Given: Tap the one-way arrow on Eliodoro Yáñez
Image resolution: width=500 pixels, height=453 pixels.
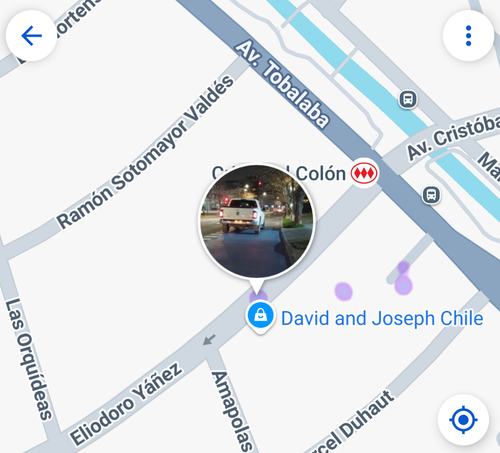Looking at the screenshot, I should click(209, 340).
